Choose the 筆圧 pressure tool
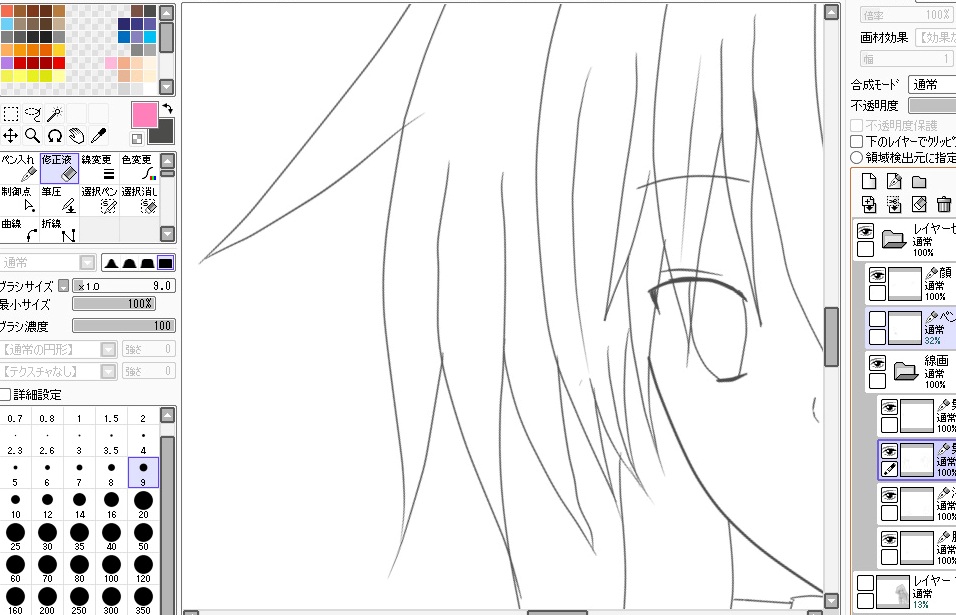Image resolution: width=956 pixels, height=615 pixels. (59, 200)
